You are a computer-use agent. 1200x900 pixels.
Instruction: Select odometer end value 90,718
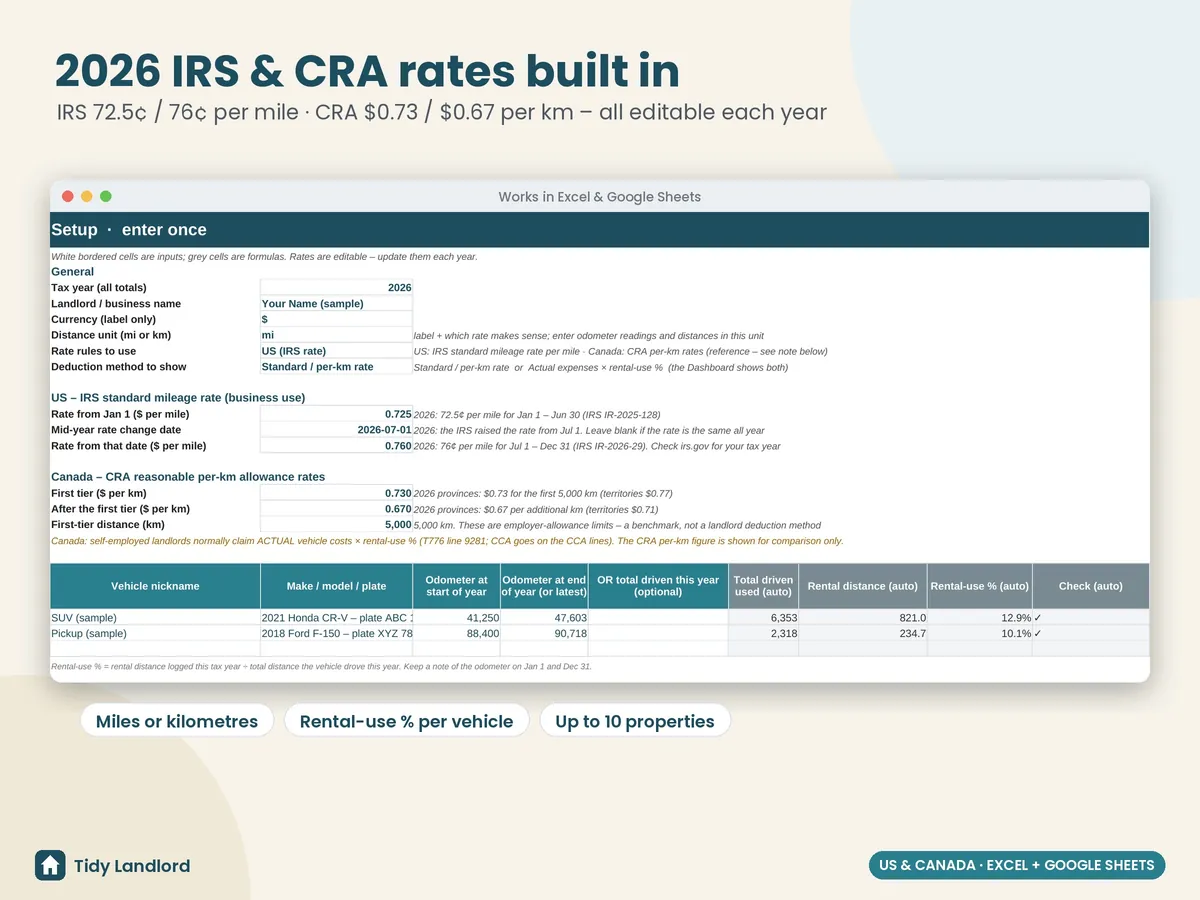544,634
